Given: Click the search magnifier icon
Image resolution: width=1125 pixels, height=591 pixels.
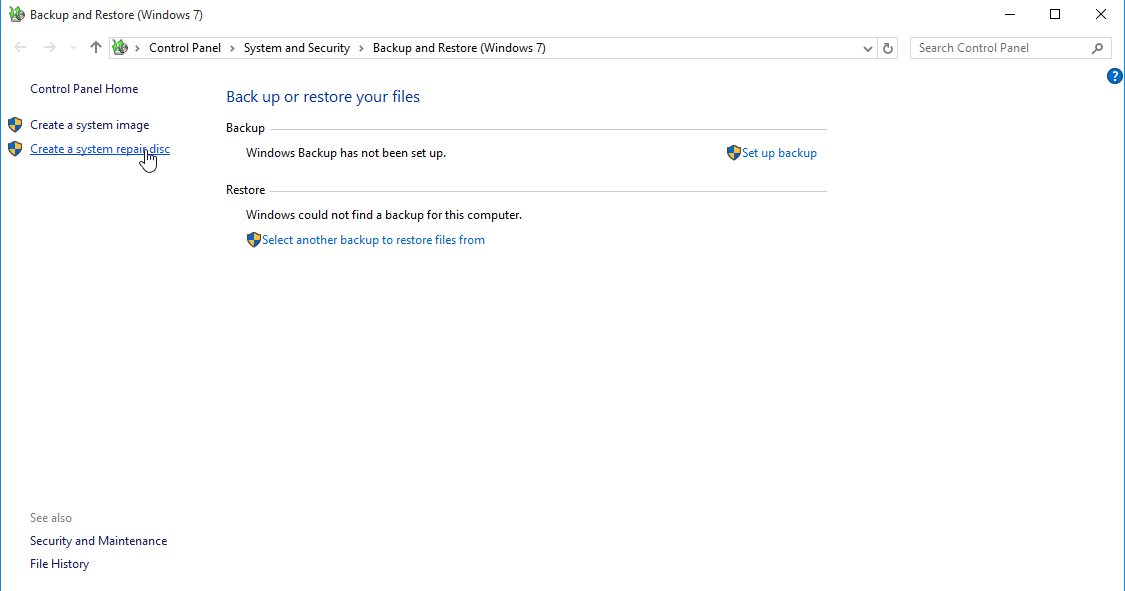Looking at the screenshot, I should pyautogui.click(x=1097, y=48).
